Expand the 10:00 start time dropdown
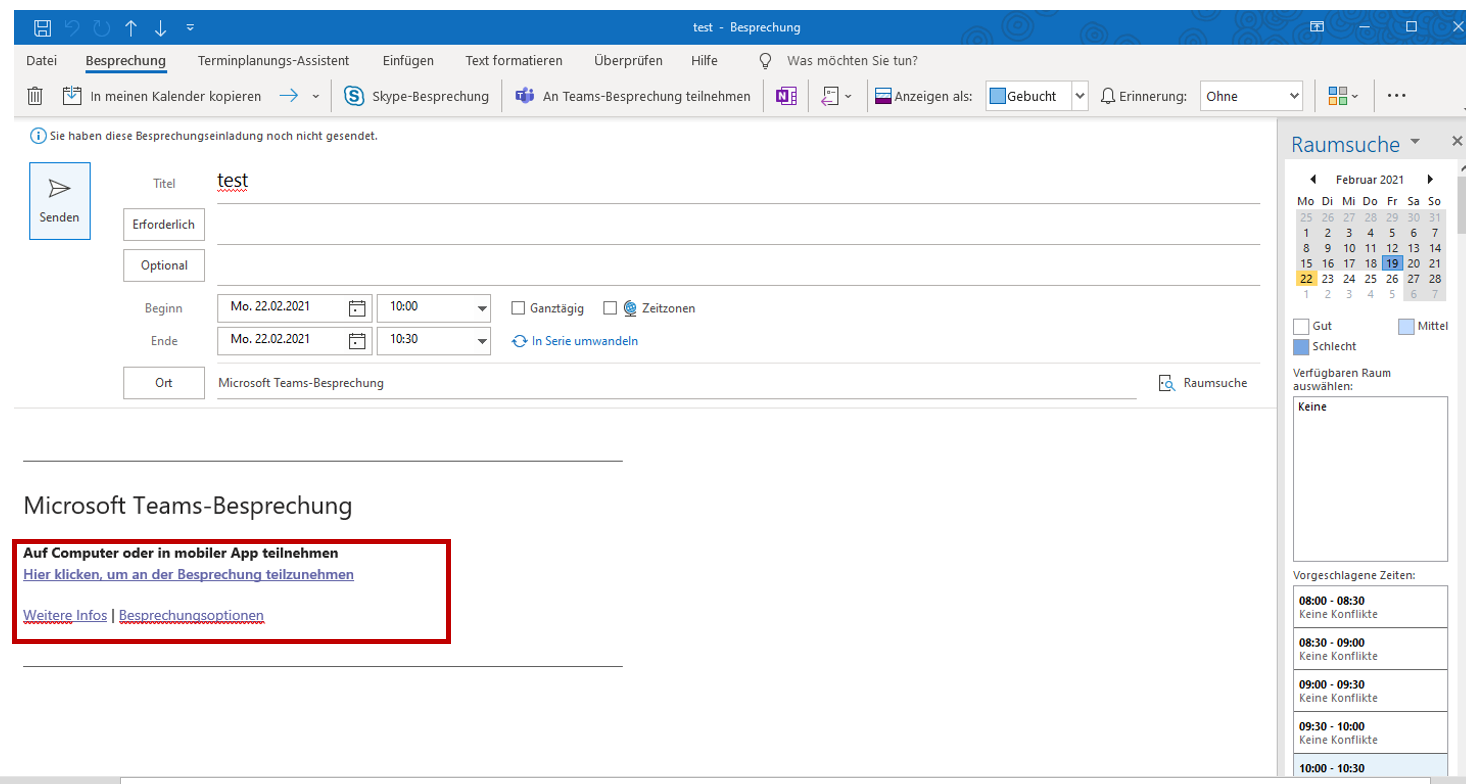The height and width of the screenshot is (784, 1466). 482,308
